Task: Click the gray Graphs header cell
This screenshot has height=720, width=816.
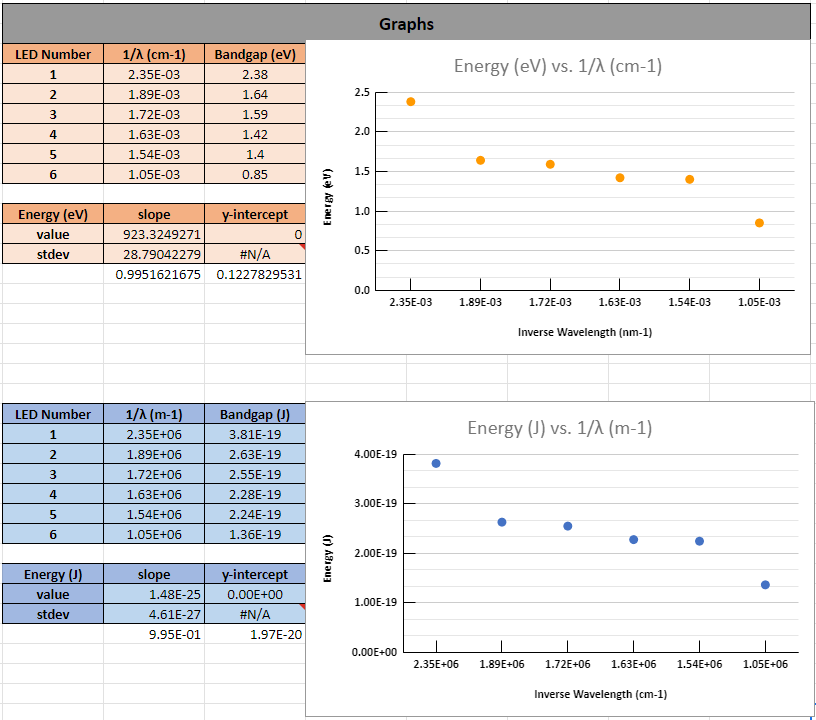Action: 406,24
